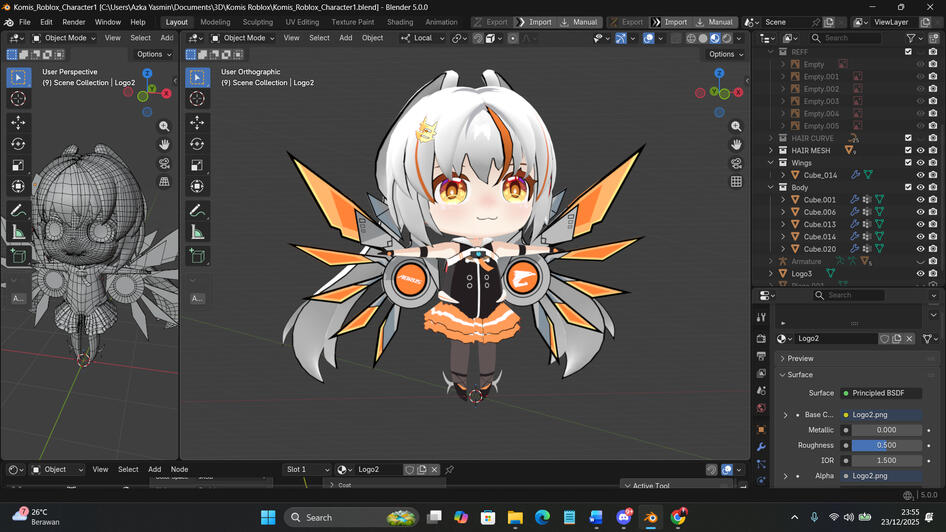Toggle proportional editing in main viewport header

[x=513, y=38]
